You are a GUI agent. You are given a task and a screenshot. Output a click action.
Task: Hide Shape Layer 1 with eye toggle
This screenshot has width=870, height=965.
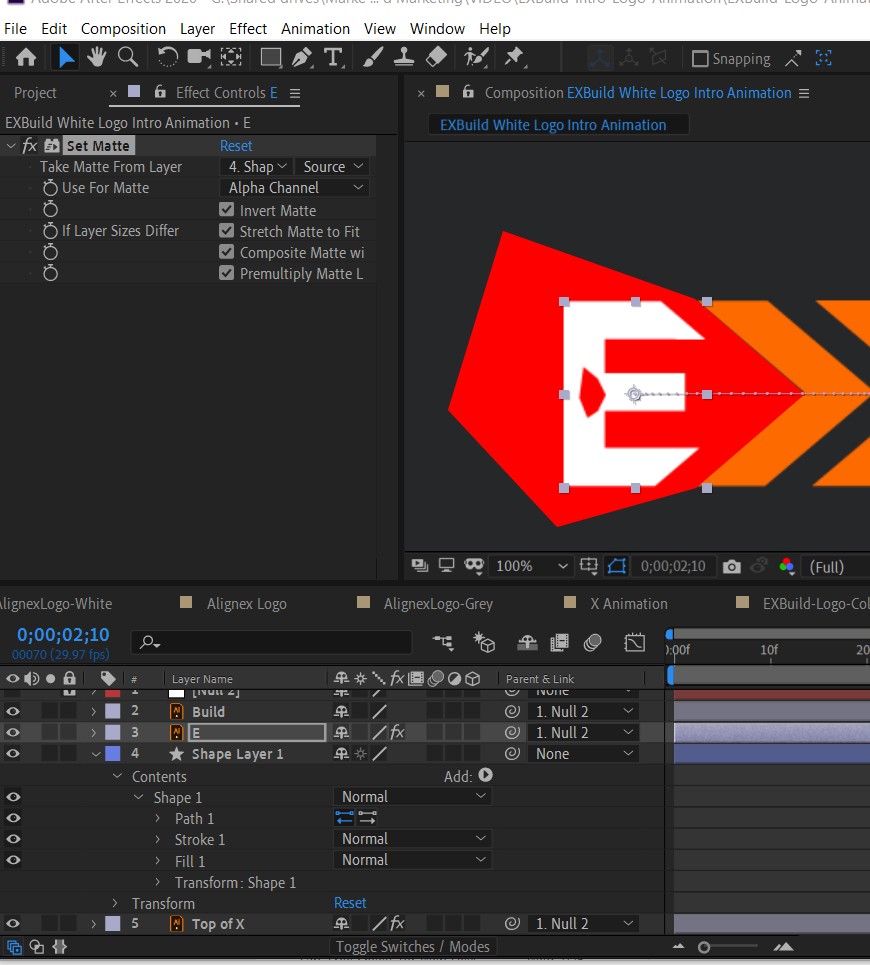tap(12, 753)
